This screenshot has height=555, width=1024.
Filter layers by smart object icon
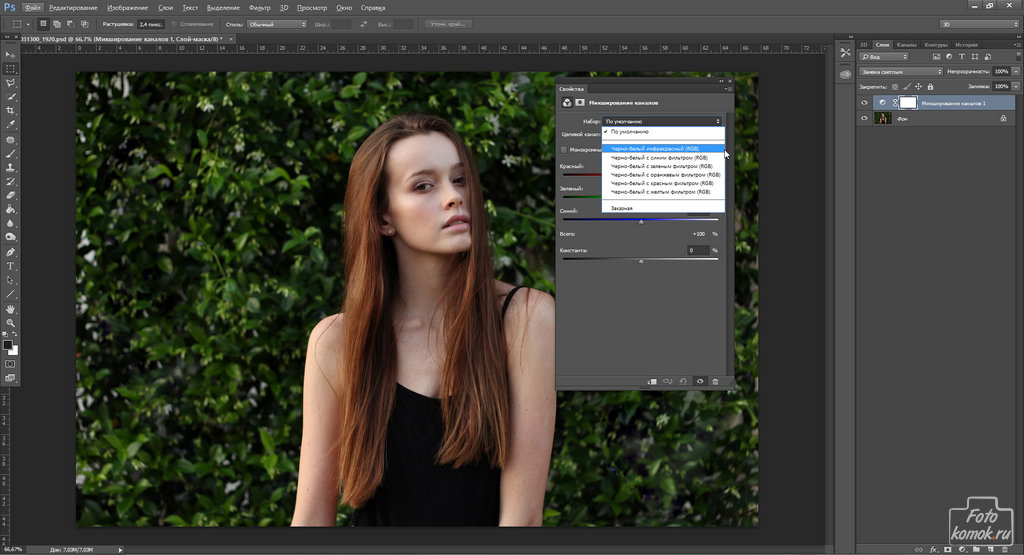[987, 57]
